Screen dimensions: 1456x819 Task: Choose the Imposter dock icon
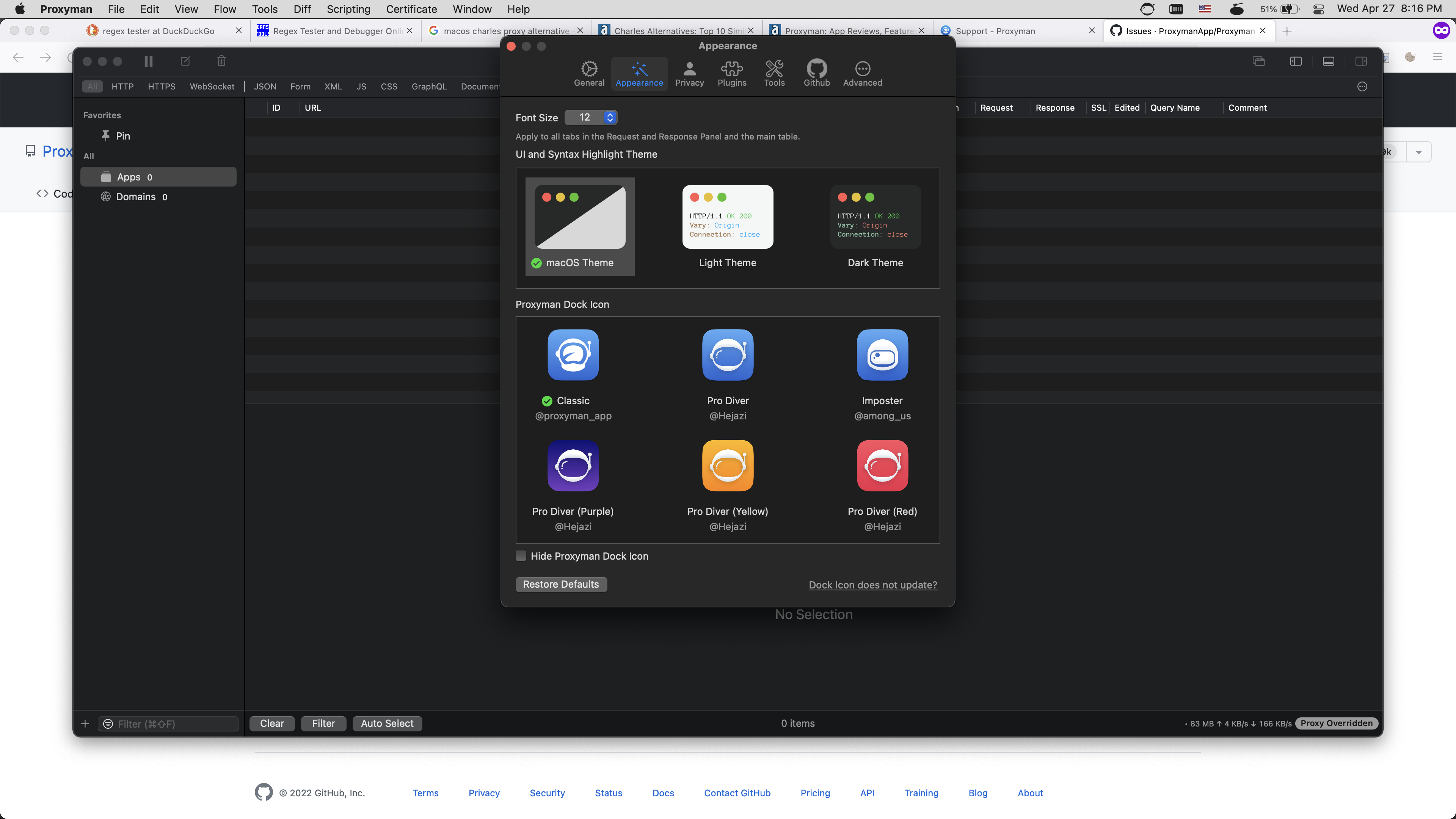tap(882, 356)
